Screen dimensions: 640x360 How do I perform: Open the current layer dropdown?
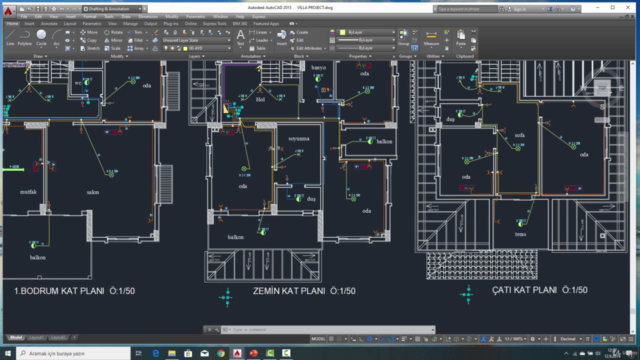[x=196, y=48]
